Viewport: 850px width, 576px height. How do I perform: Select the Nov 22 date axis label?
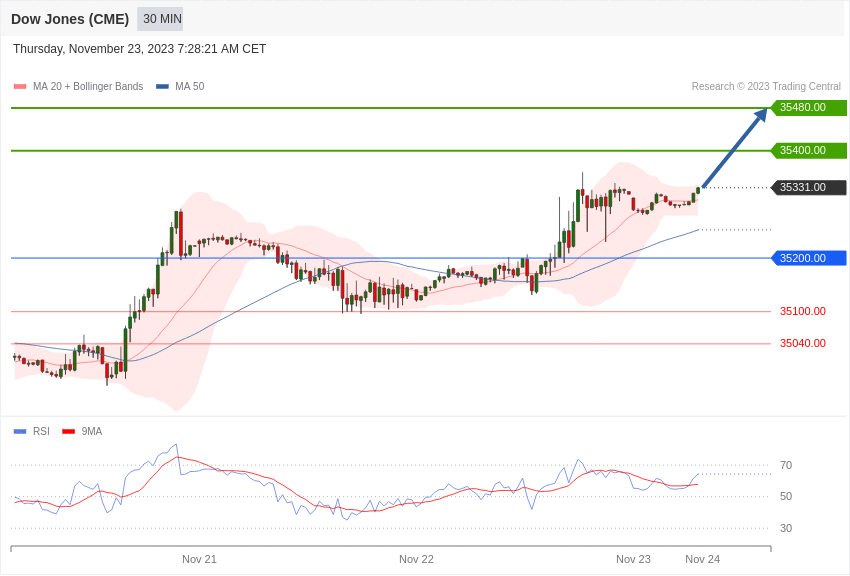point(416,559)
